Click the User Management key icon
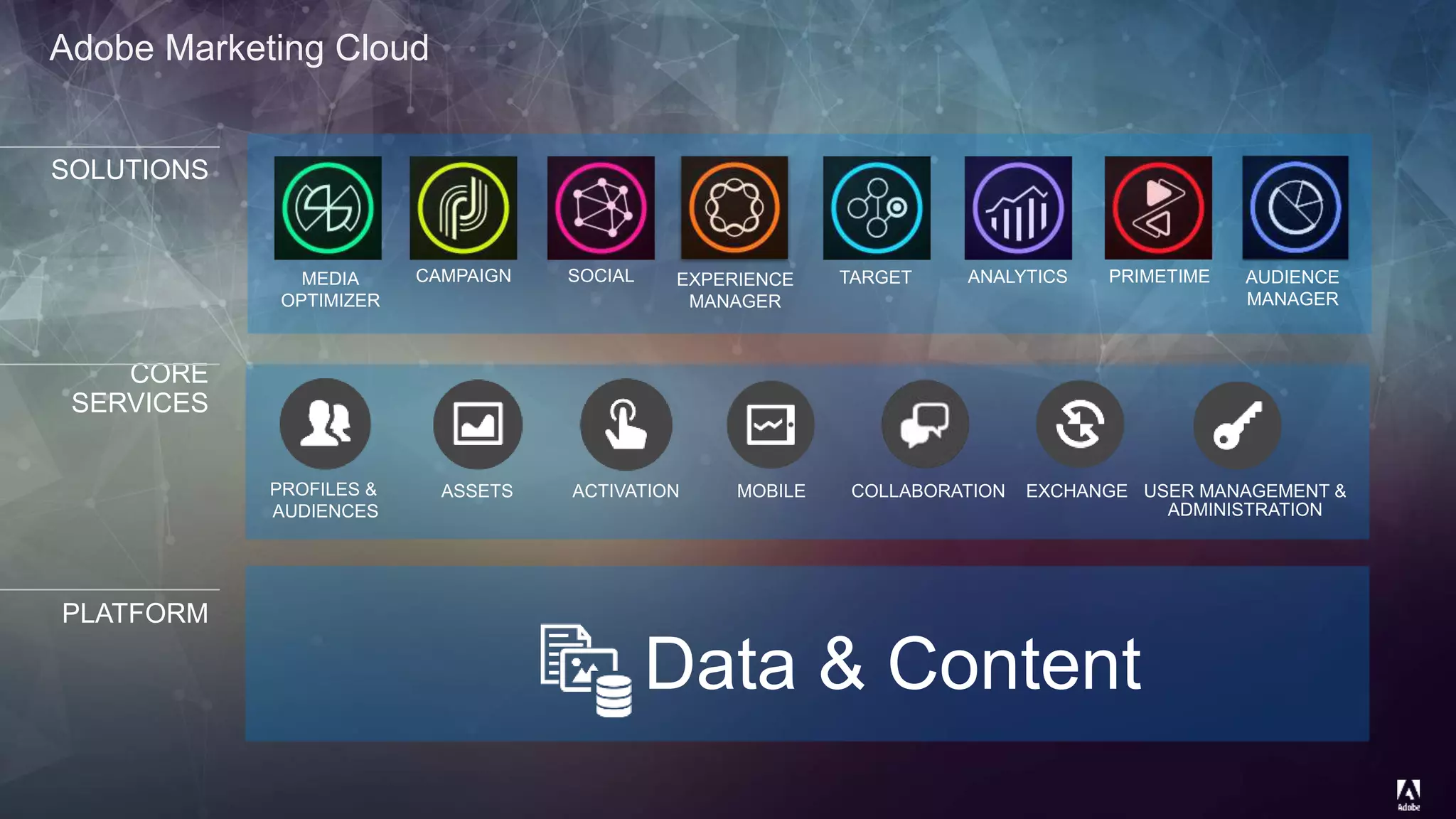1456x819 pixels. pos(1237,425)
